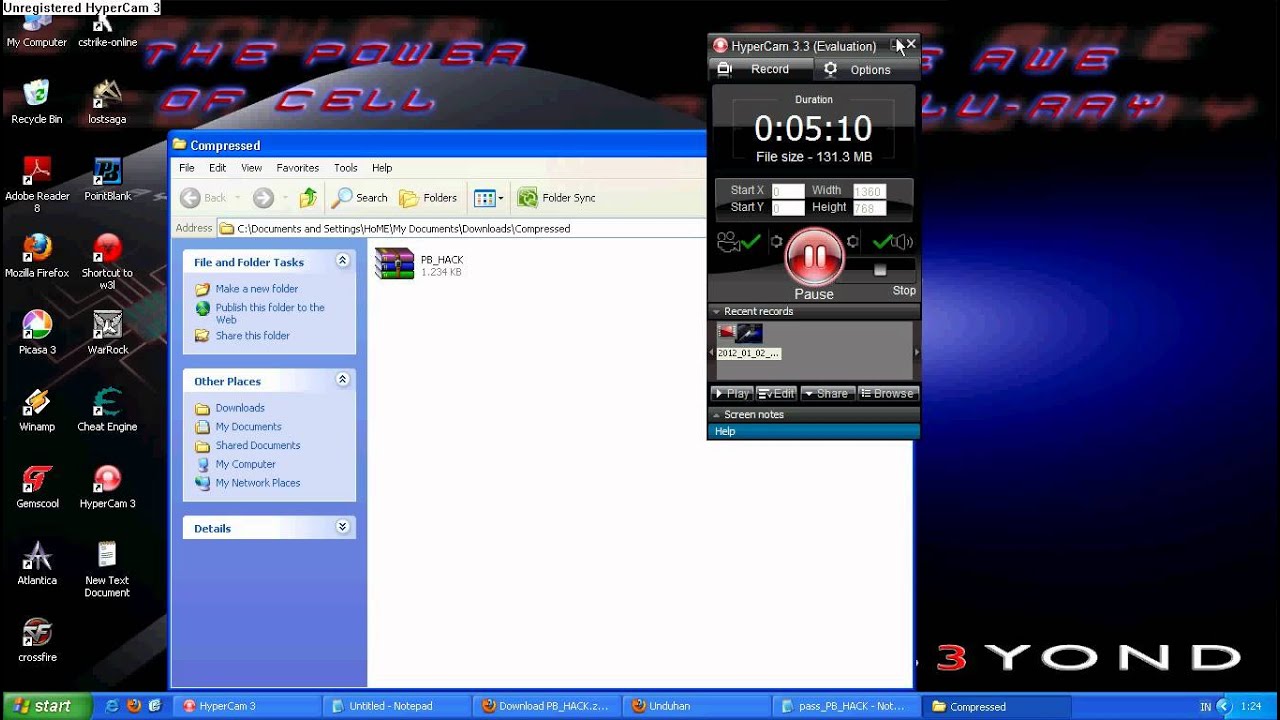Select the Recycle Bin desktop icon
1280x720 pixels.
pos(37,101)
